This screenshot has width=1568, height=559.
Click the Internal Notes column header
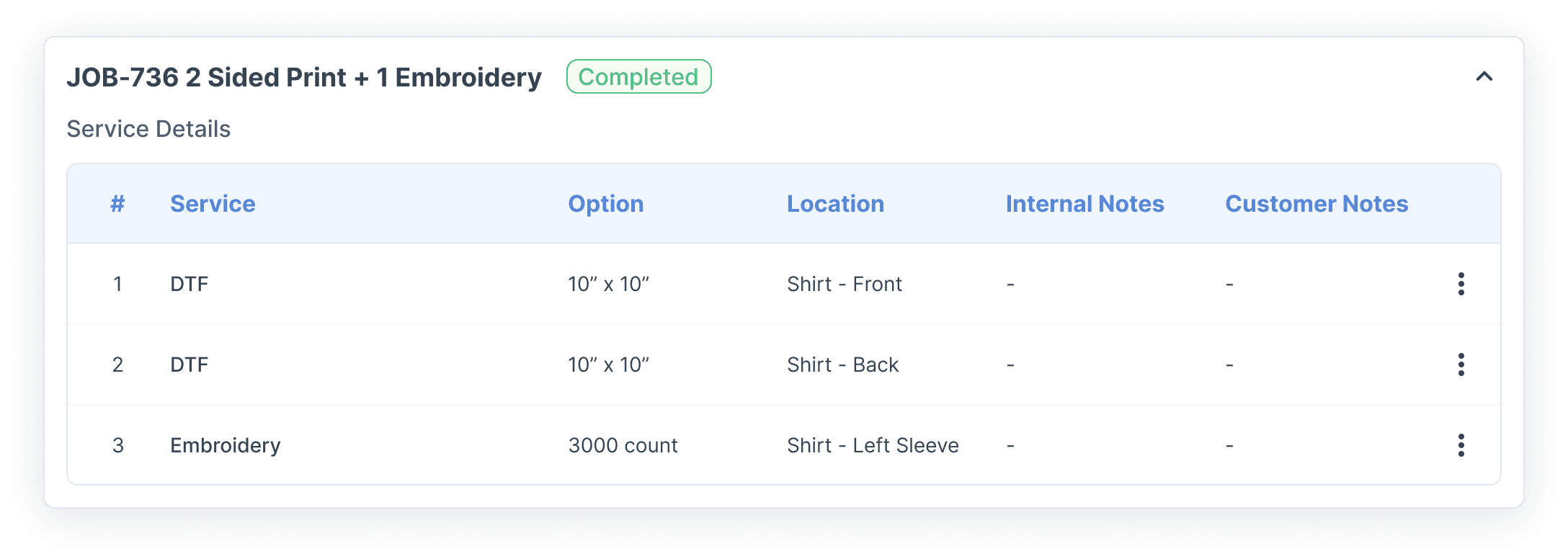(1084, 204)
